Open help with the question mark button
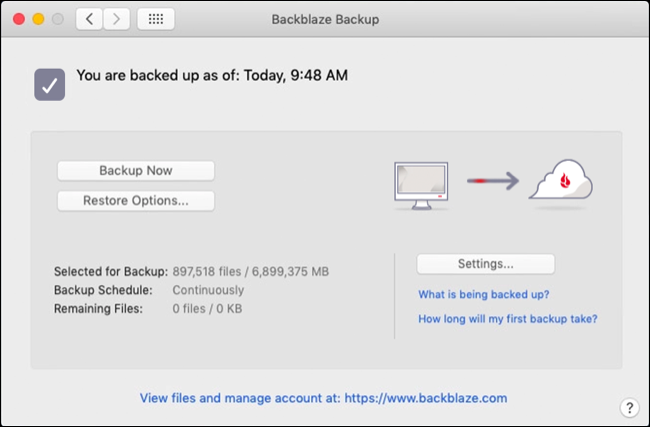The image size is (650, 427). [x=629, y=407]
